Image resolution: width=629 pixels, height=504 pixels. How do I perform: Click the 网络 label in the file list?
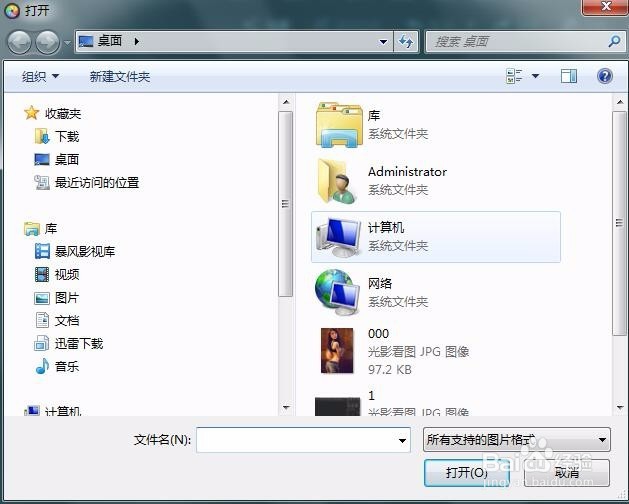pos(380,283)
